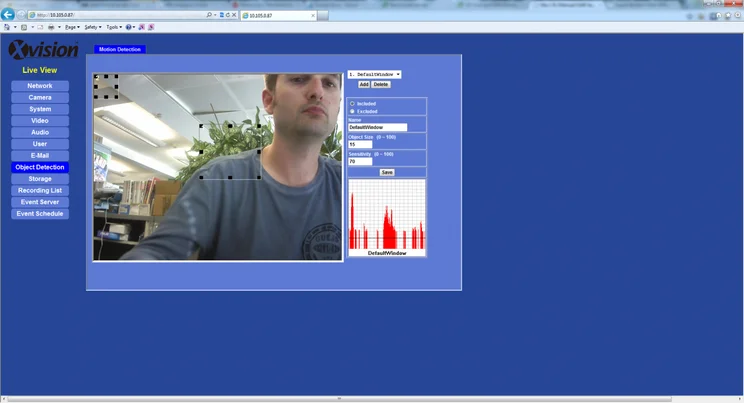744x403 pixels.
Task: Open the browser tools gear icon
Action: coord(738,15)
